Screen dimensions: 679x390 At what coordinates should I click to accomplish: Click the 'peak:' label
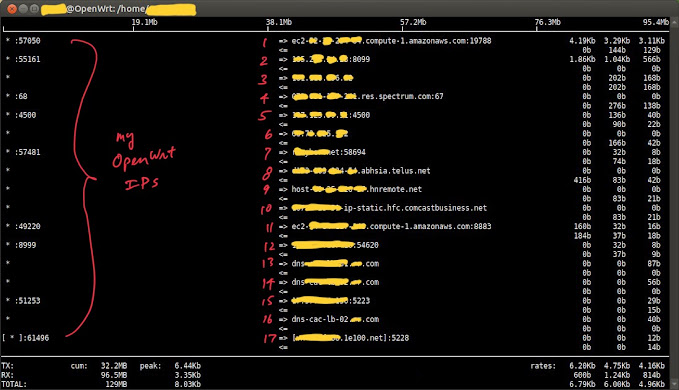click(x=150, y=366)
